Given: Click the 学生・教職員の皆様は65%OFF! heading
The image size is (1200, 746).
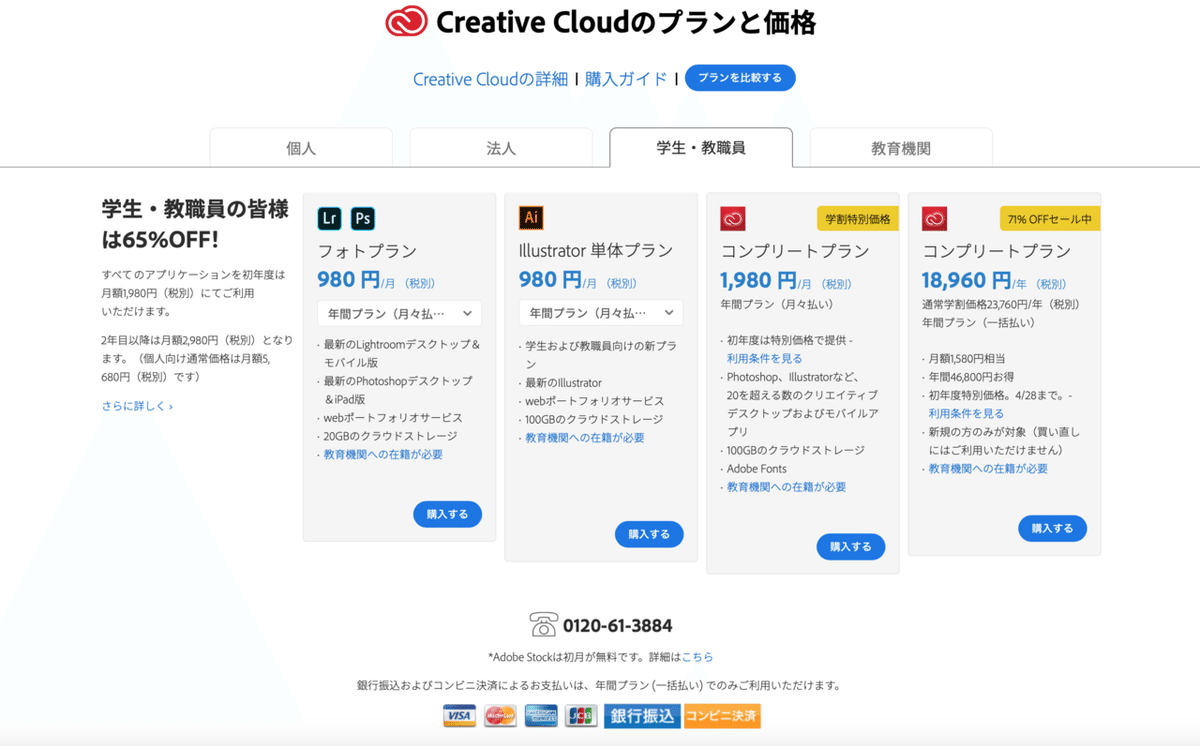Looking at the screenshot, I should click(195, 224).
